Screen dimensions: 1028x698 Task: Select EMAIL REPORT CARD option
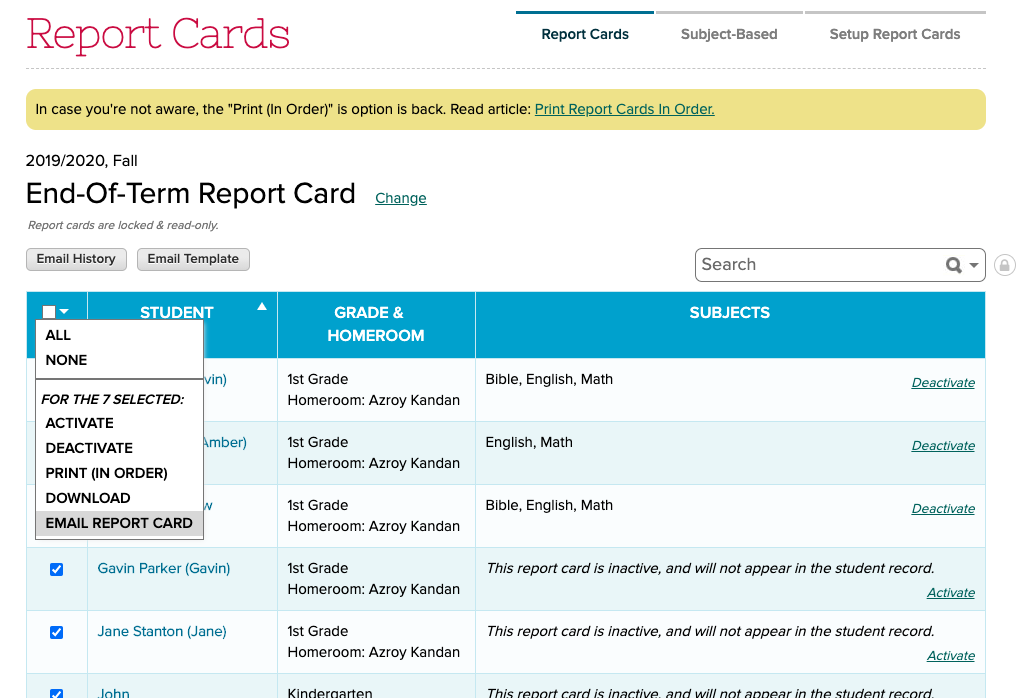click(119, 523)
